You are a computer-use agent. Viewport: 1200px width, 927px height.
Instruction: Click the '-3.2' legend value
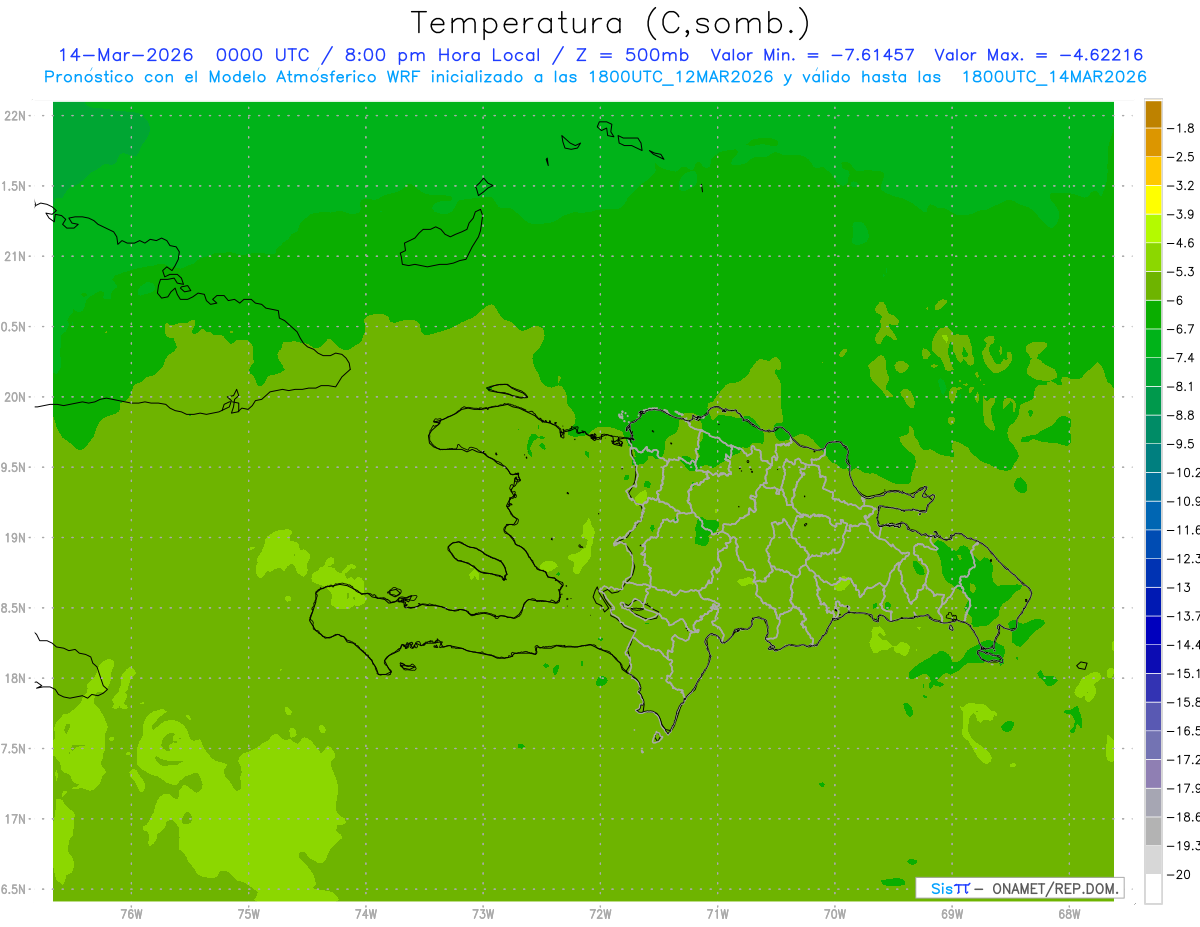(x=1181, y=185)
